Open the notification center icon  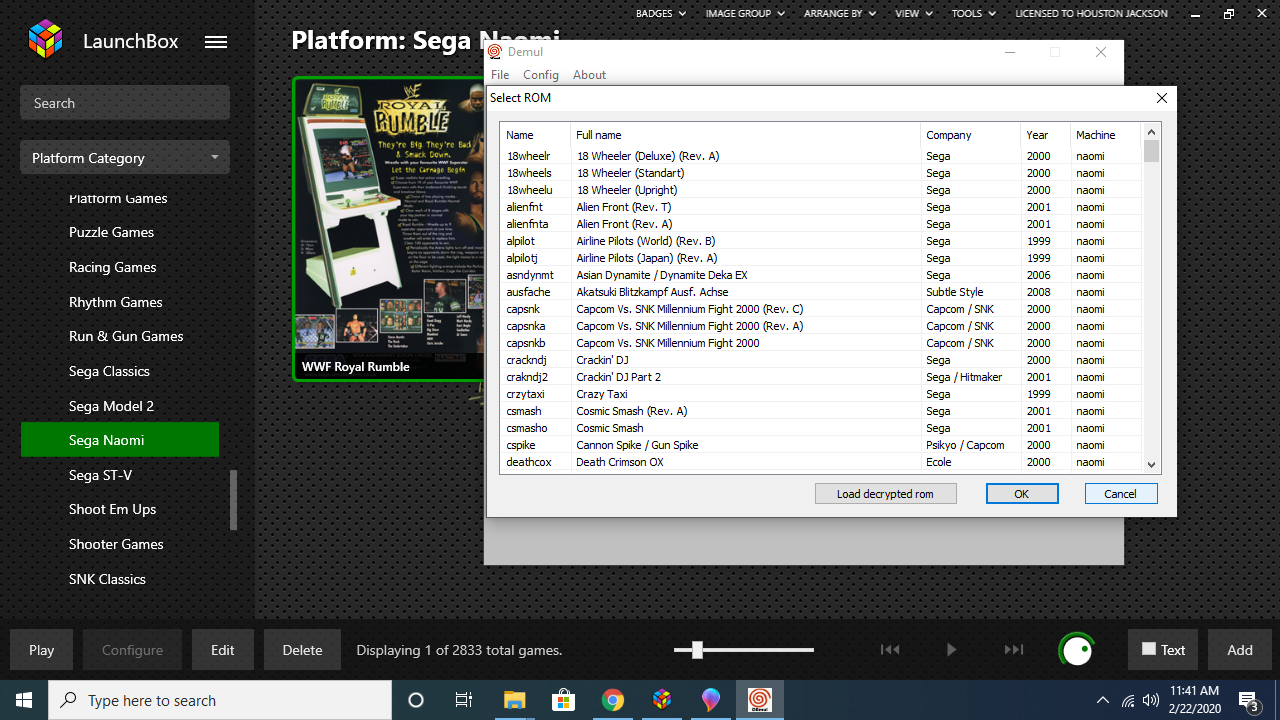click(x=1248, y=700)
